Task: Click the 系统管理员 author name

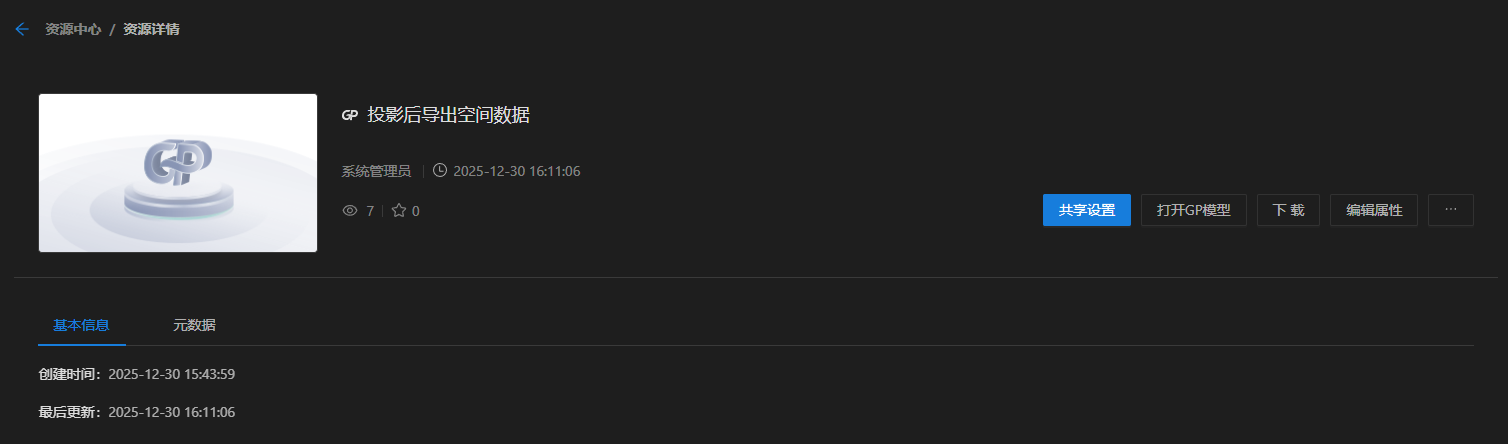Action: point(376,171)
